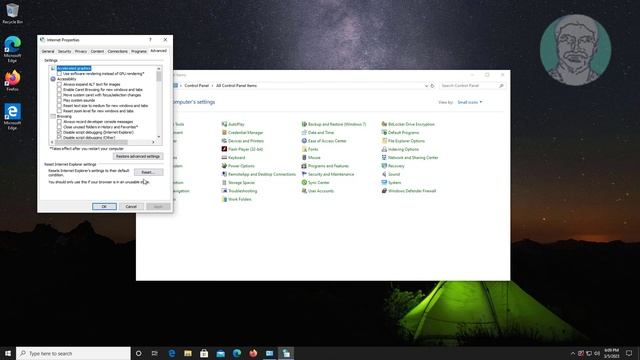Switch to the Connections tab

tap(118, 51)
